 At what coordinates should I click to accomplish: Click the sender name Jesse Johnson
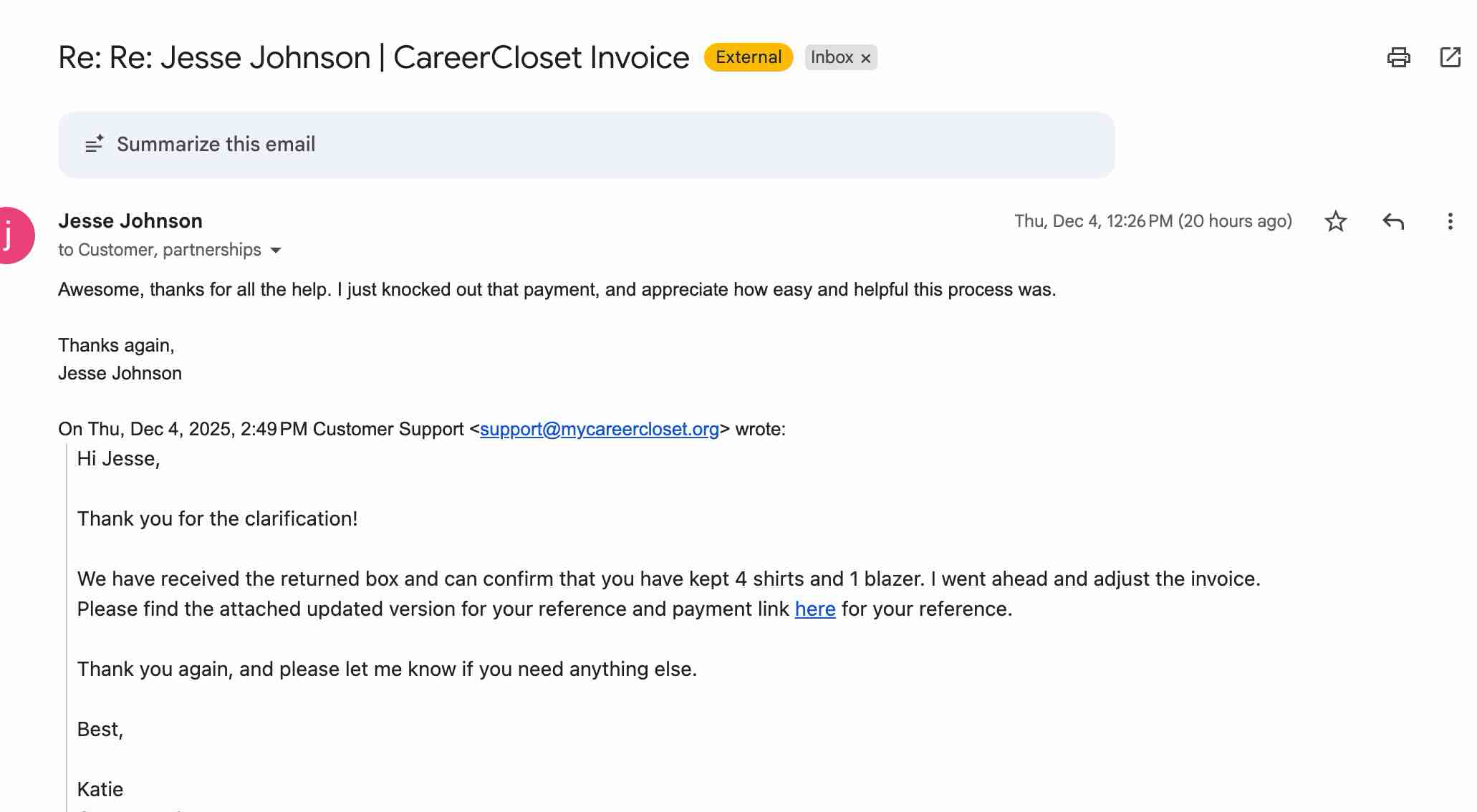[130, 221]
